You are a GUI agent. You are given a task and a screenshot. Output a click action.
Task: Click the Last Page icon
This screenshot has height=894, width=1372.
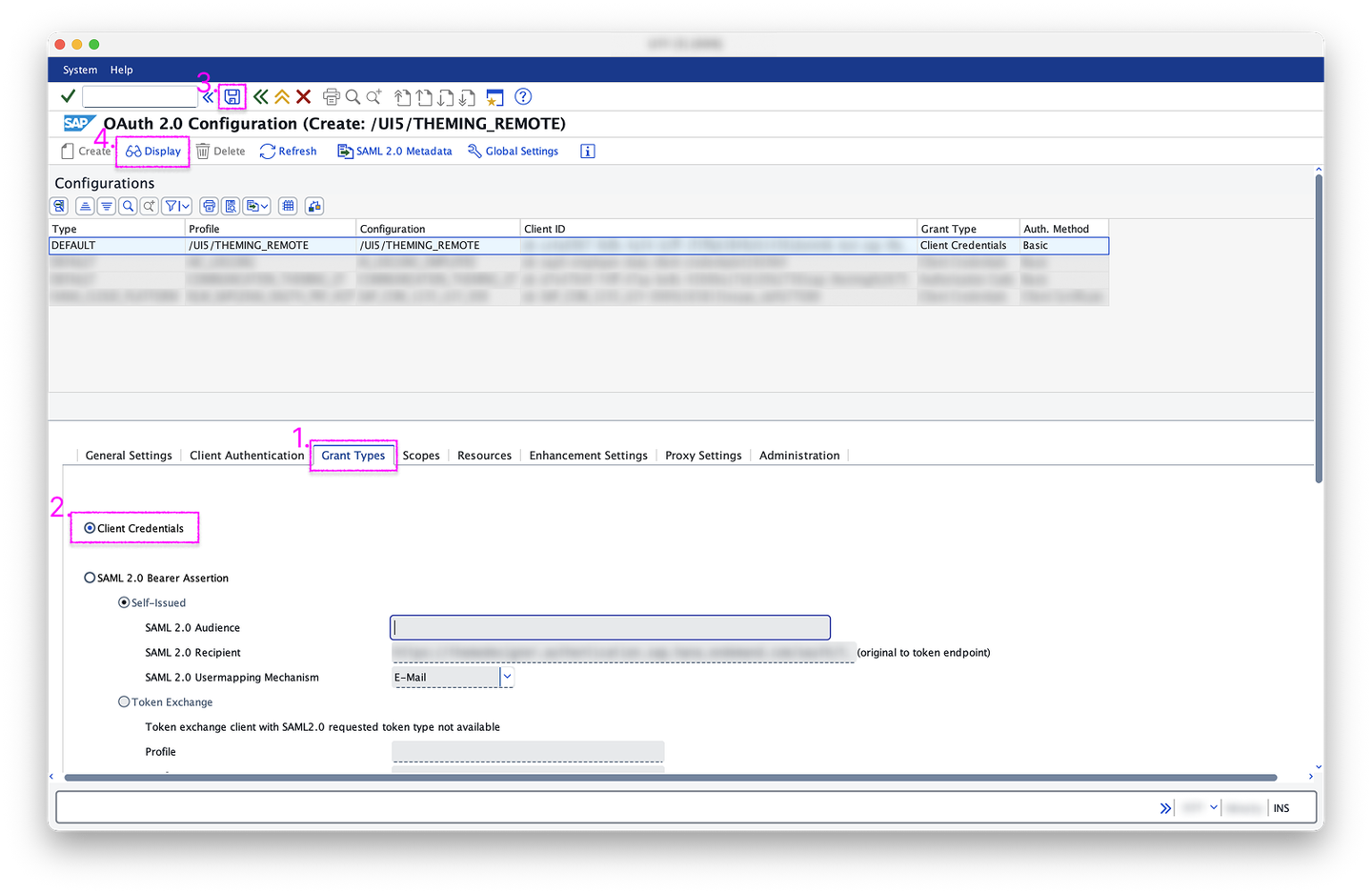(x=467, y=97)
